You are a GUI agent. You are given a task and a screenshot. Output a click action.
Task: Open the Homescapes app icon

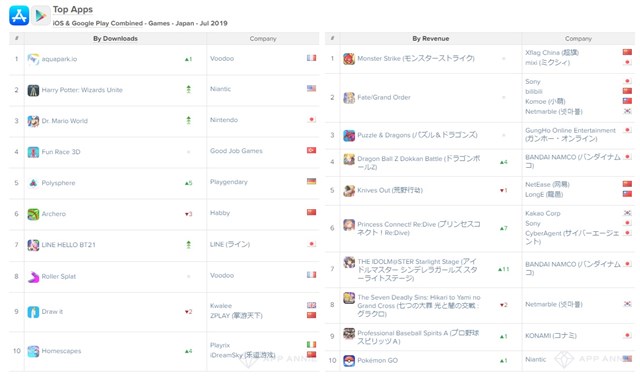33,351
